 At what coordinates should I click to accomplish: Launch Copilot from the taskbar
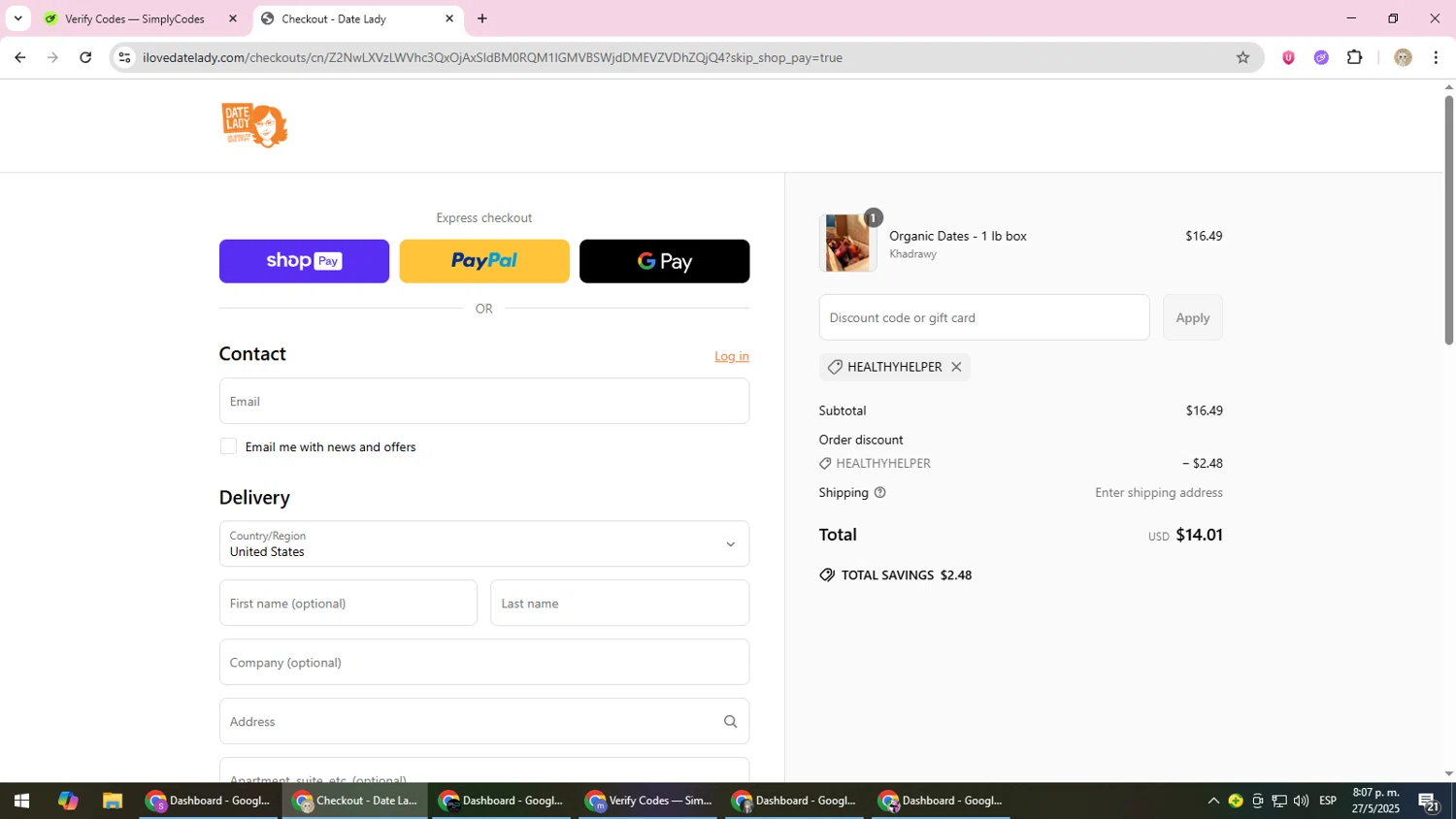click(67, 801)
